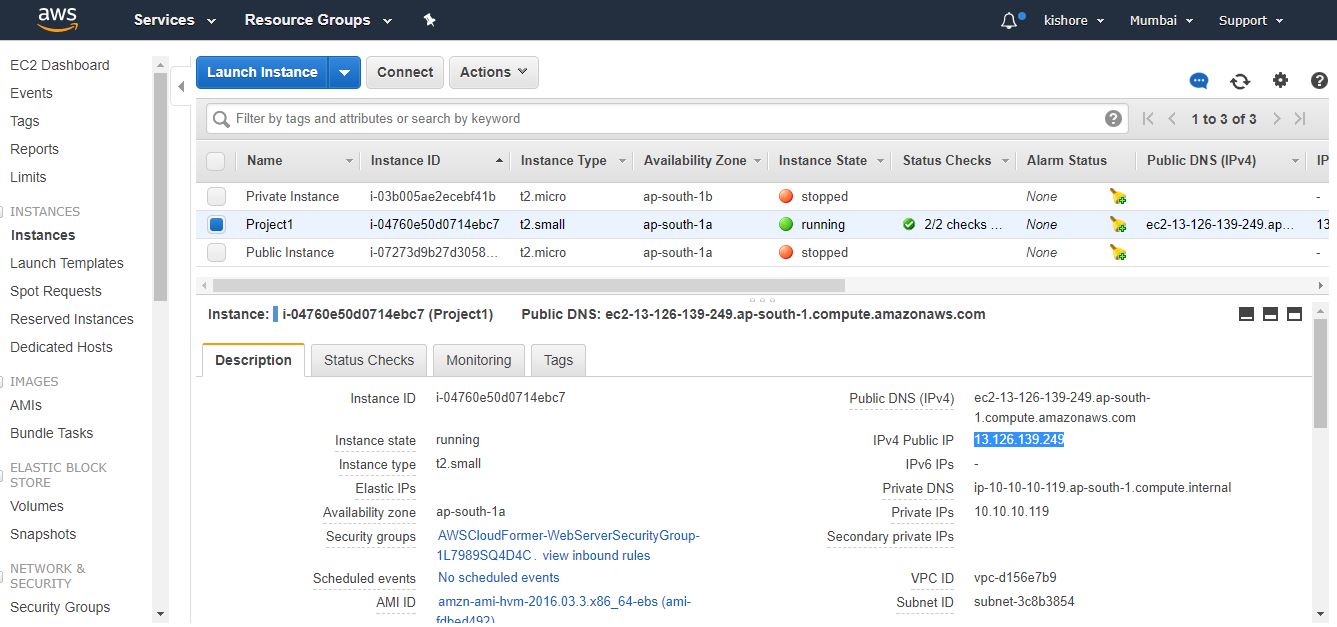
Task: Click the instance filter search field
Action: (x=660, y=119)
